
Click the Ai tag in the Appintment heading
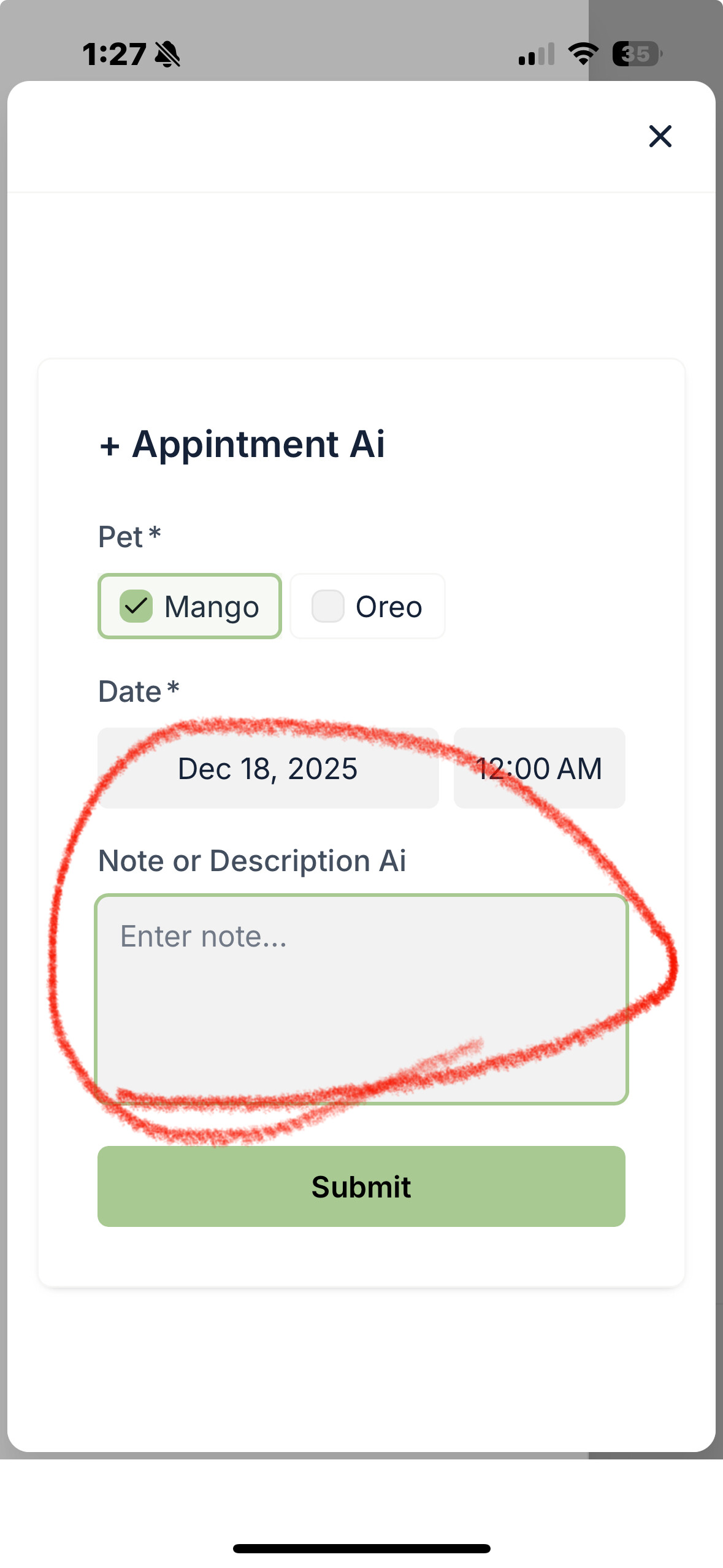coord(367,444)
